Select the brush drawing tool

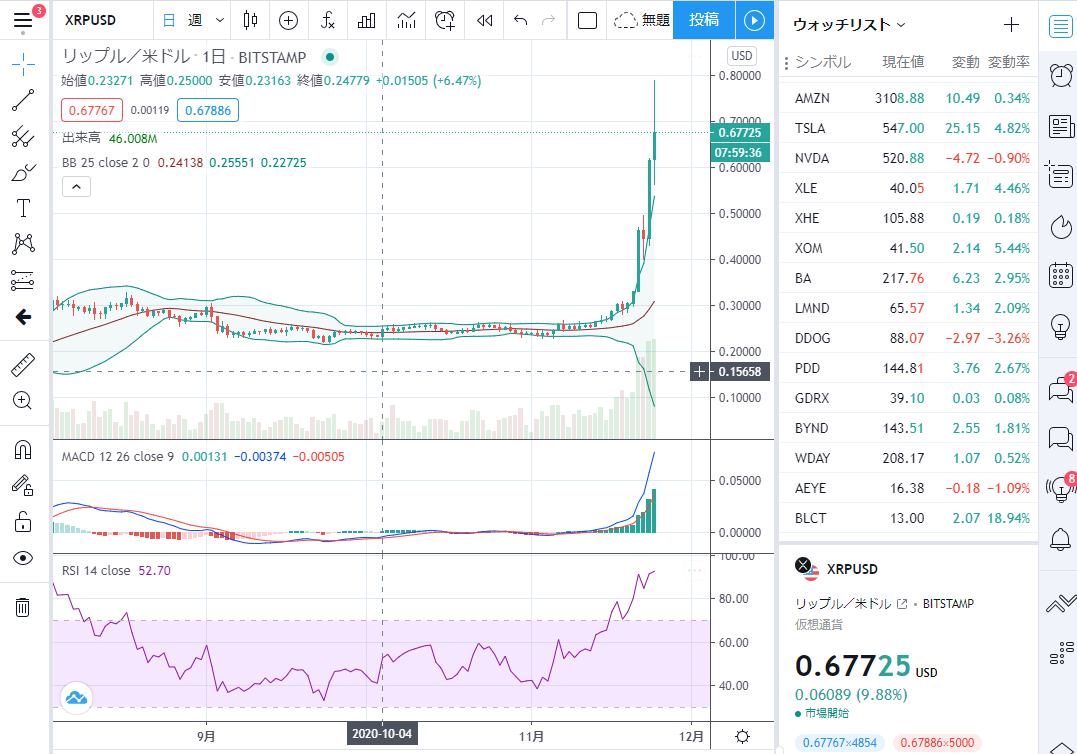coord(23,172)
